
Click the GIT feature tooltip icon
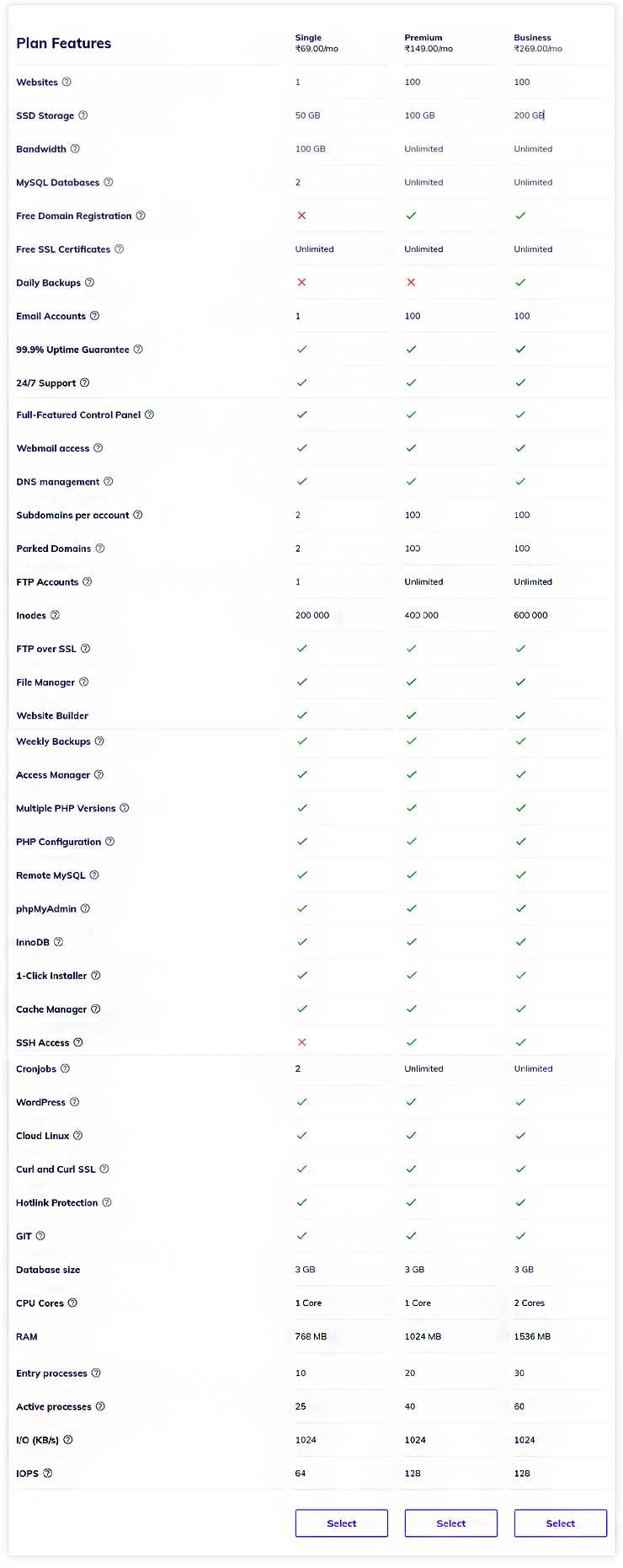click(39, 1236)
